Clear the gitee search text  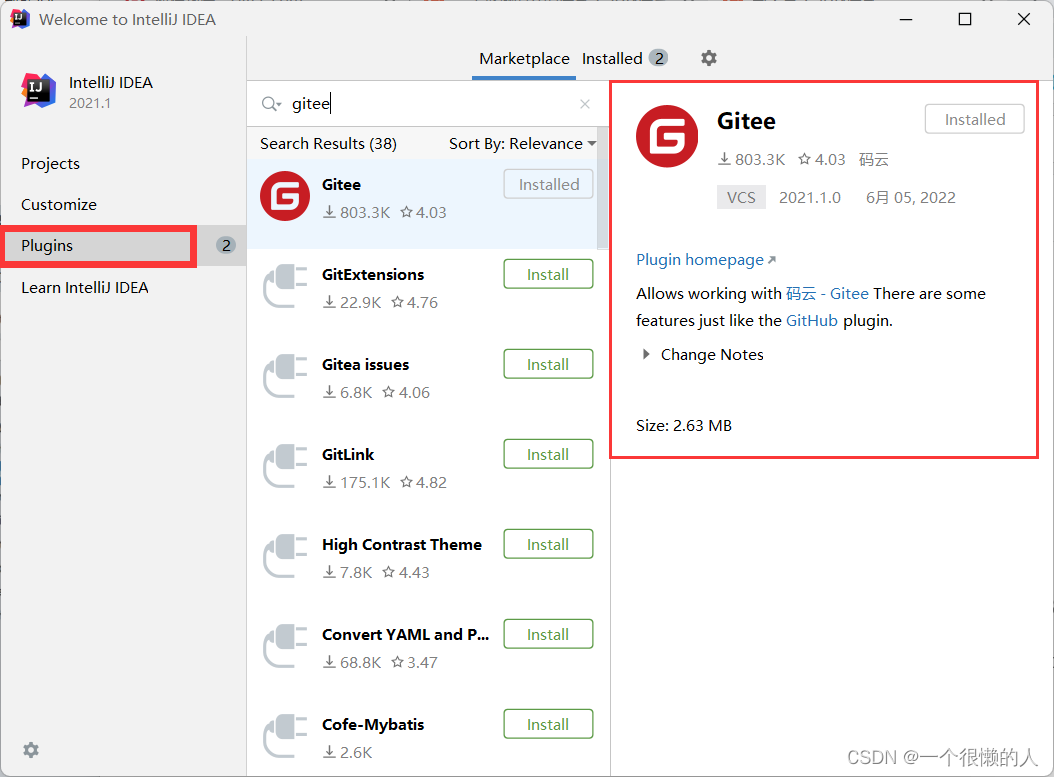tap(585, 104)
